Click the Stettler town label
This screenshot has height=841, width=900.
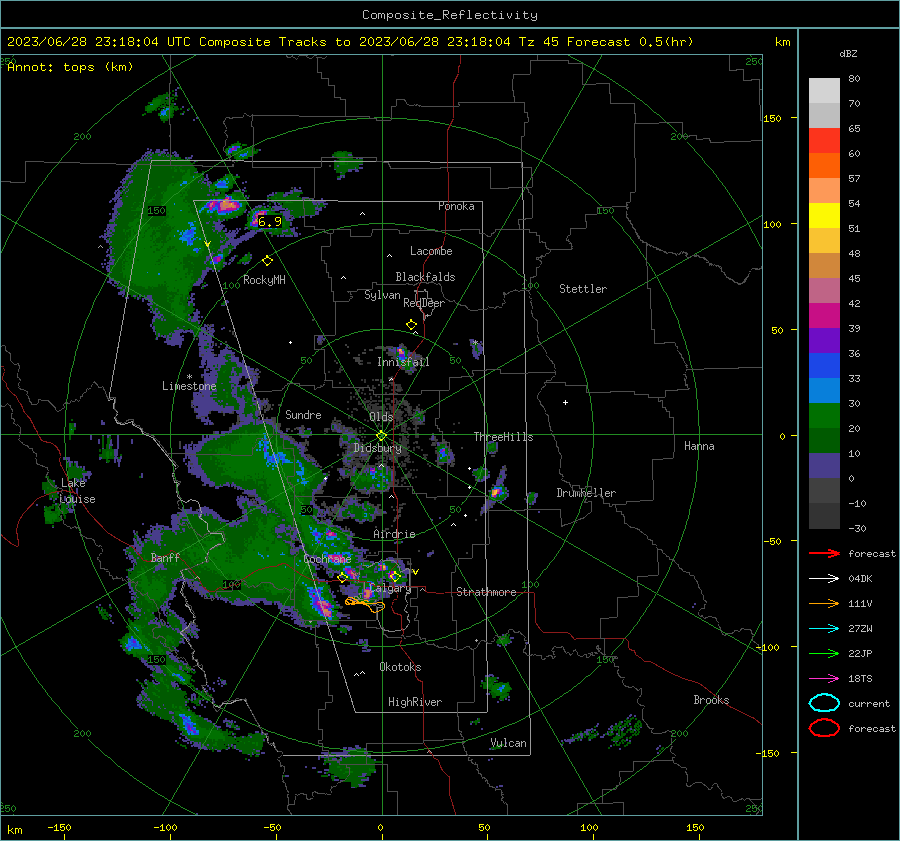tap(583, 289)
